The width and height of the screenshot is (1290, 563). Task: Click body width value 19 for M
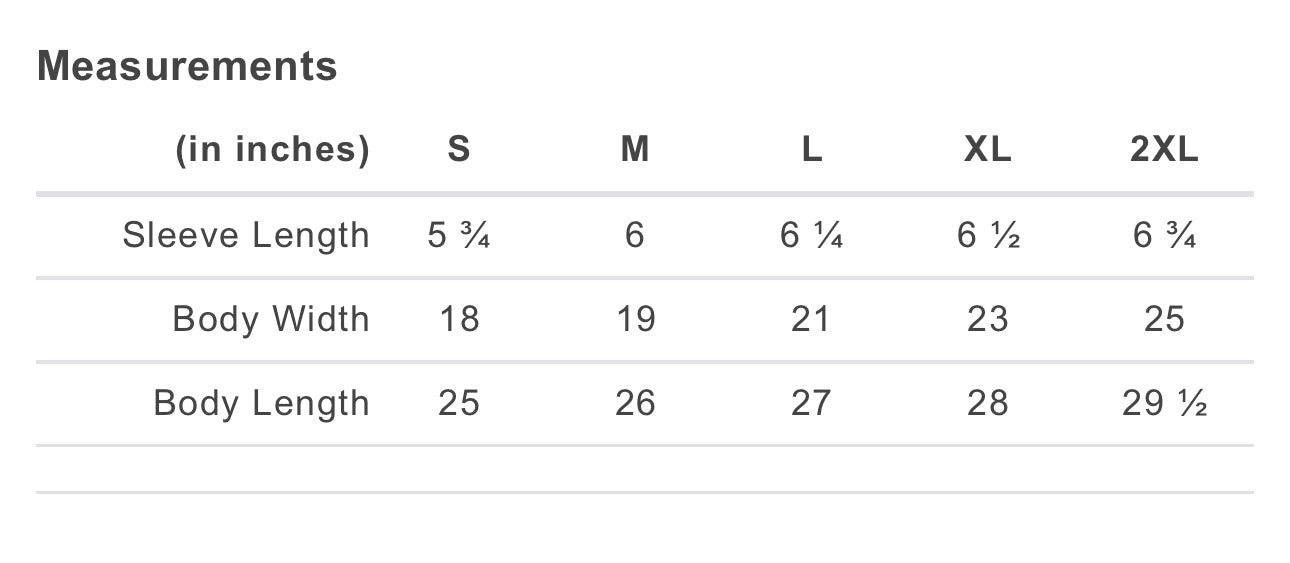635,320
